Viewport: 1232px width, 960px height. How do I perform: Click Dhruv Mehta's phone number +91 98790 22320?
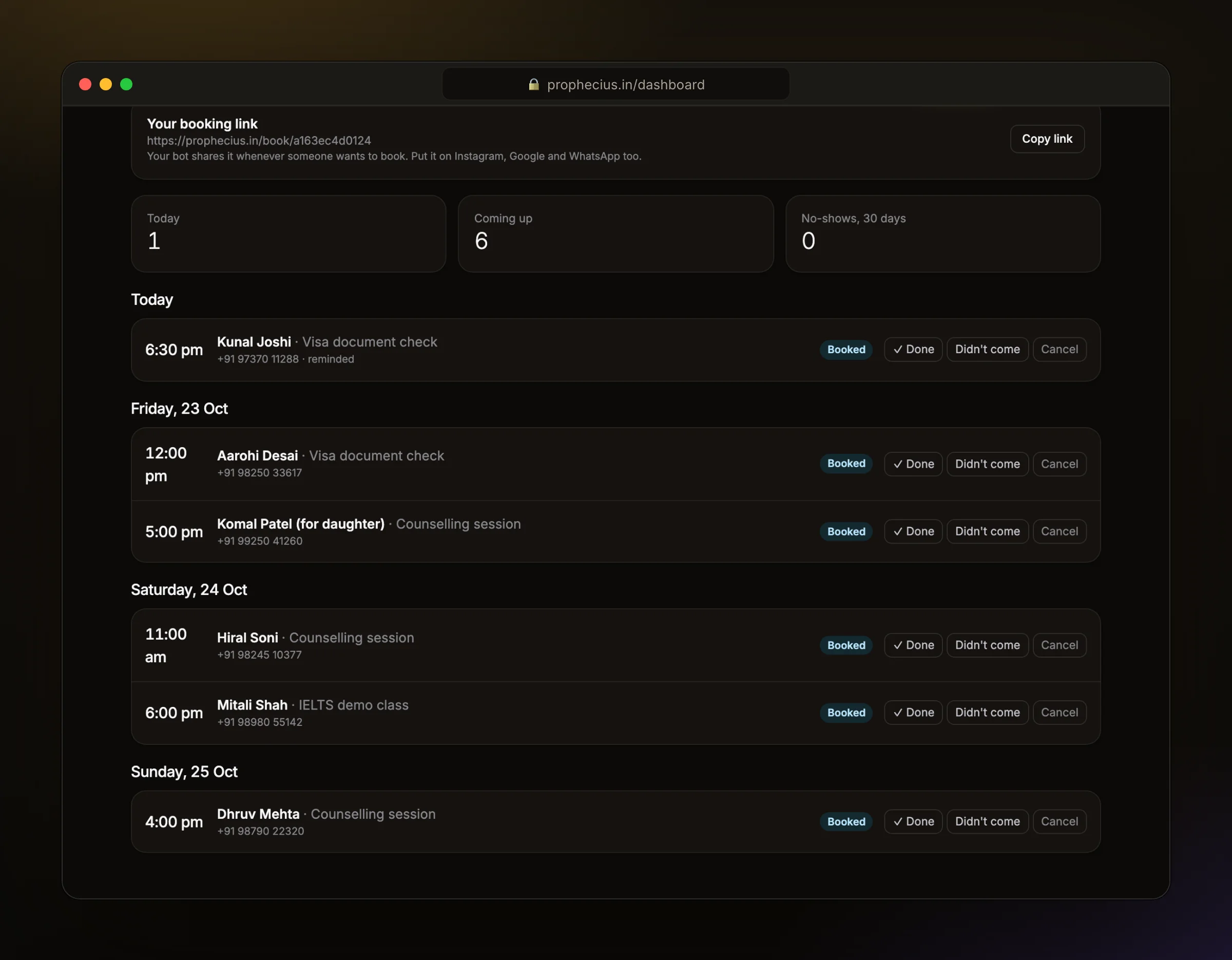click(x=260, y=831)
